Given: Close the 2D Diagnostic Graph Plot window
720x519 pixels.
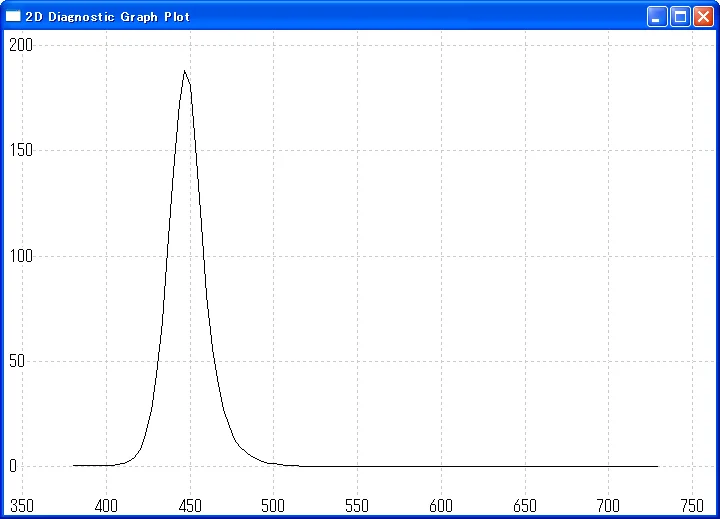Looking at the screenshot, I should point(703,17).
